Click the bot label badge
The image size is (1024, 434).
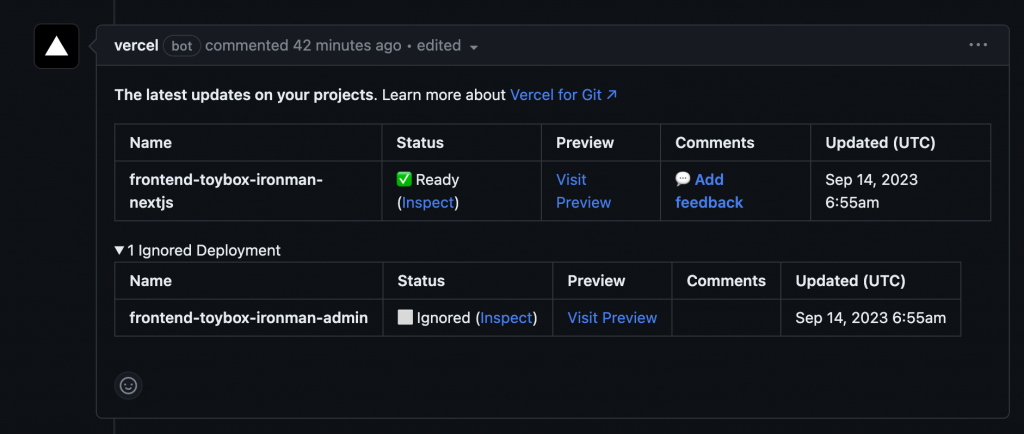tap(183, 46)
